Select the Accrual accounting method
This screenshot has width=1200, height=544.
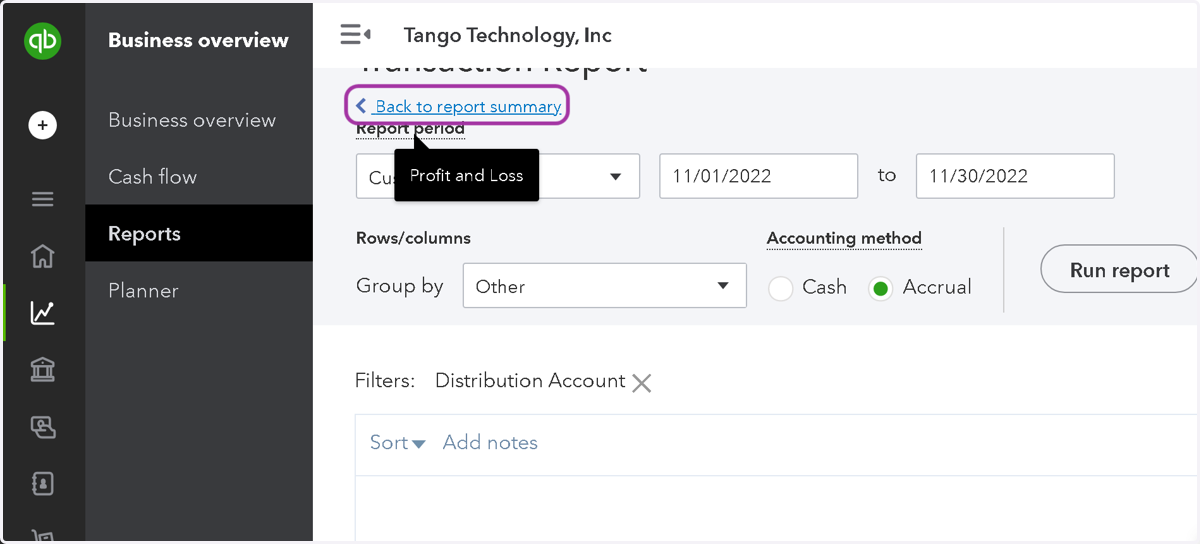click(x=880, y=288)
